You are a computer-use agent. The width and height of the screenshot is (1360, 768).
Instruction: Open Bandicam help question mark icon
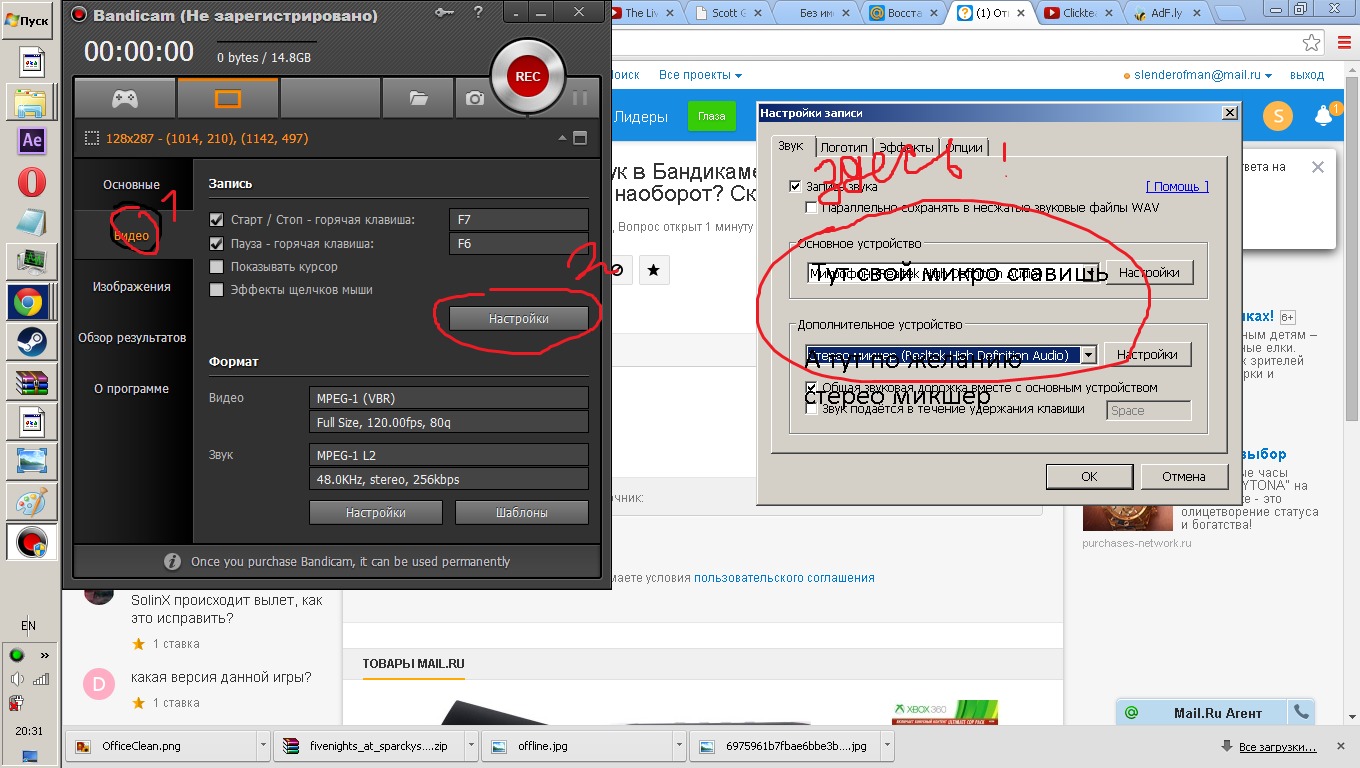(x=478, y=13)
